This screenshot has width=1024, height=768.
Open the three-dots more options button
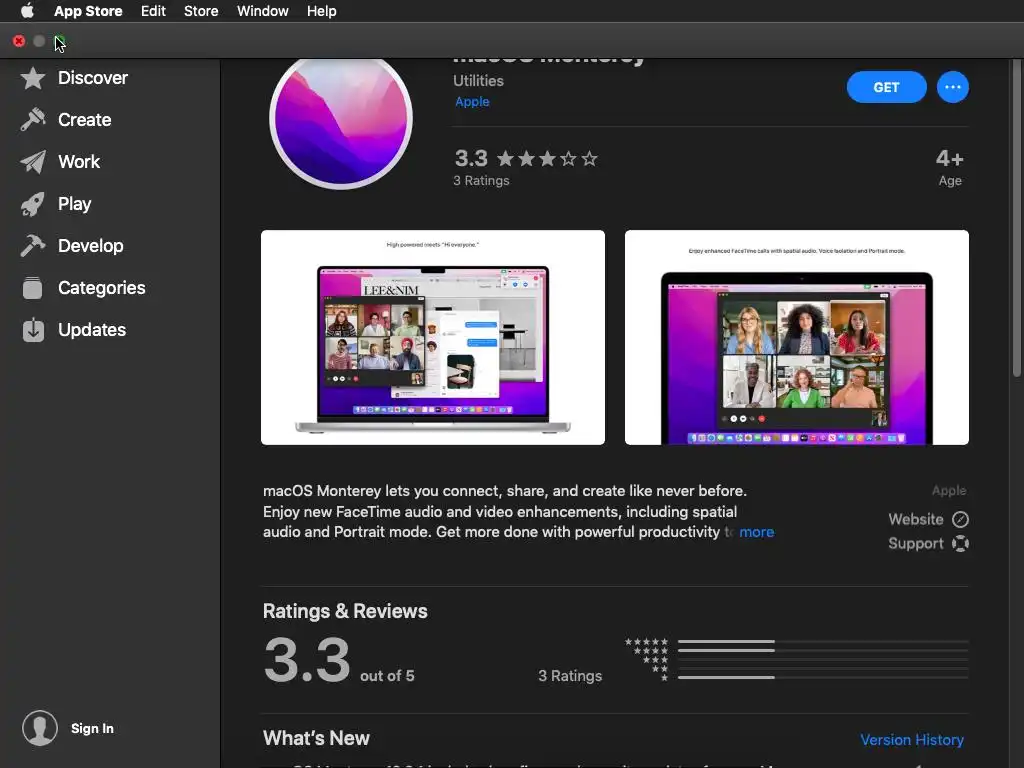[953, 87]
